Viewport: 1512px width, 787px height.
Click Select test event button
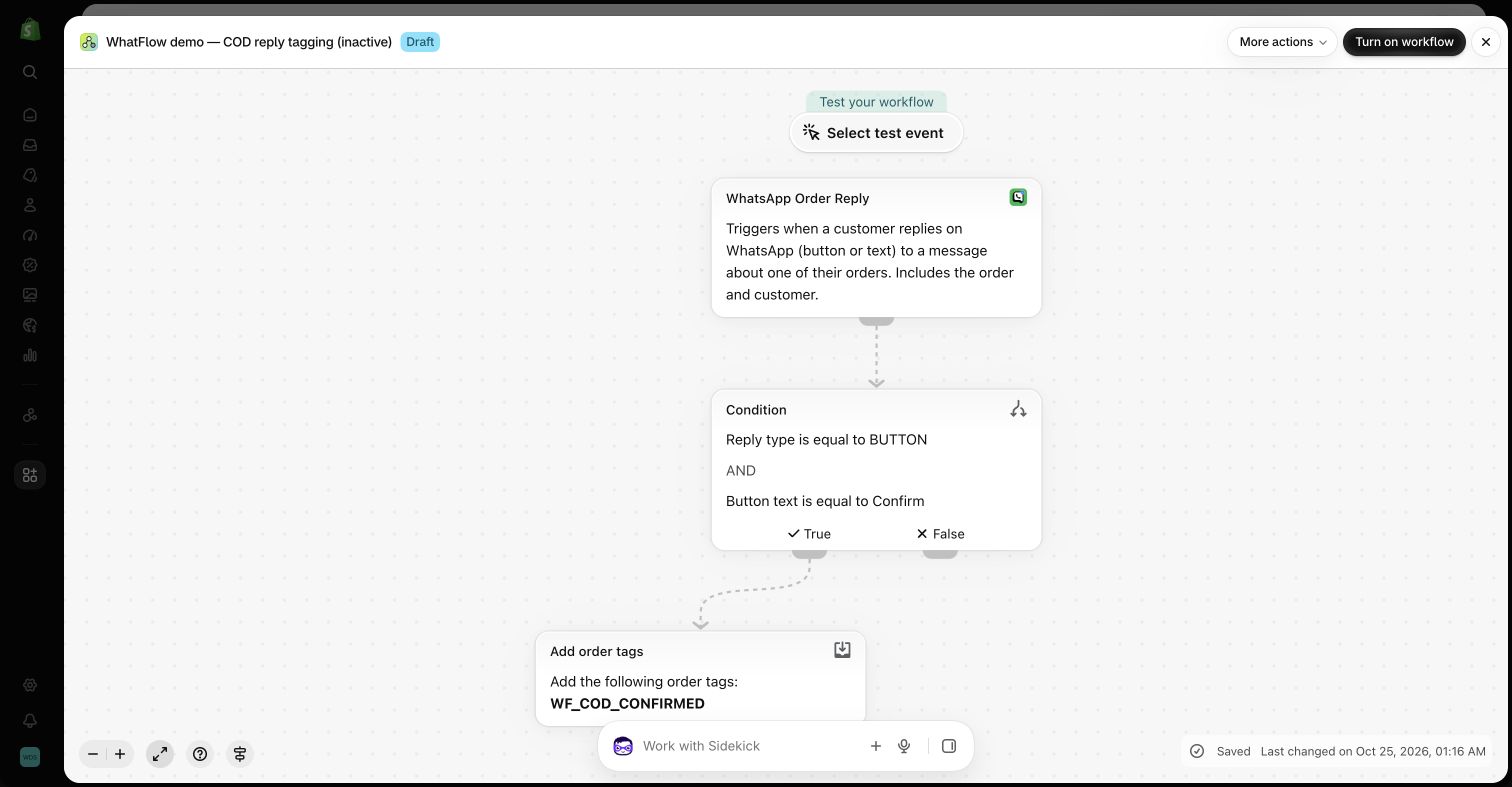tap(876, 133)
